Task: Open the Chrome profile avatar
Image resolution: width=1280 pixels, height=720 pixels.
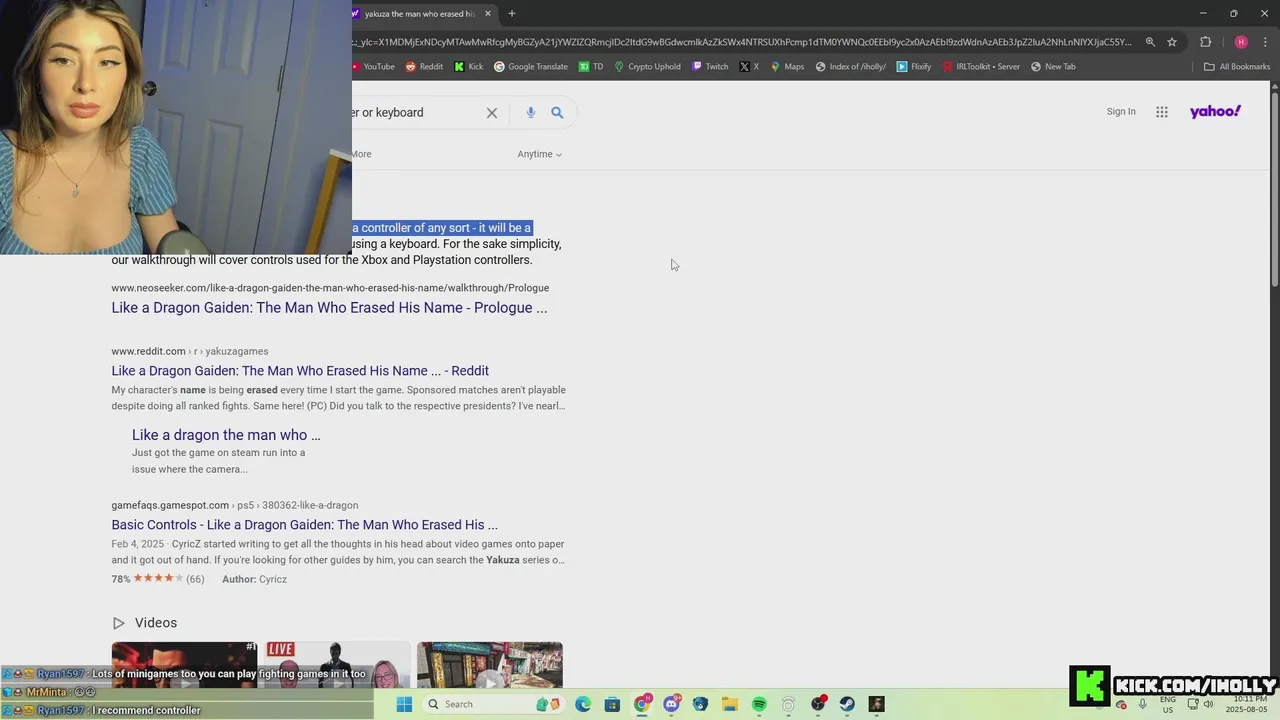Action: [1241, 42]
